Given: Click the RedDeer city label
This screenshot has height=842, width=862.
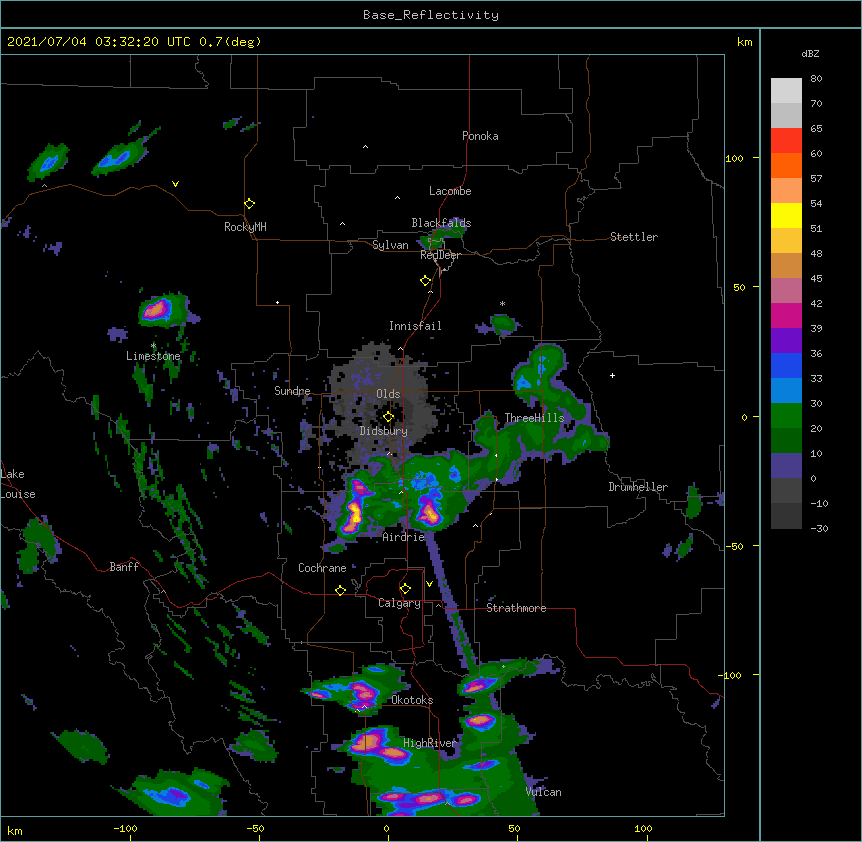Looking at the screenshot, I should (x=440, y=255).
